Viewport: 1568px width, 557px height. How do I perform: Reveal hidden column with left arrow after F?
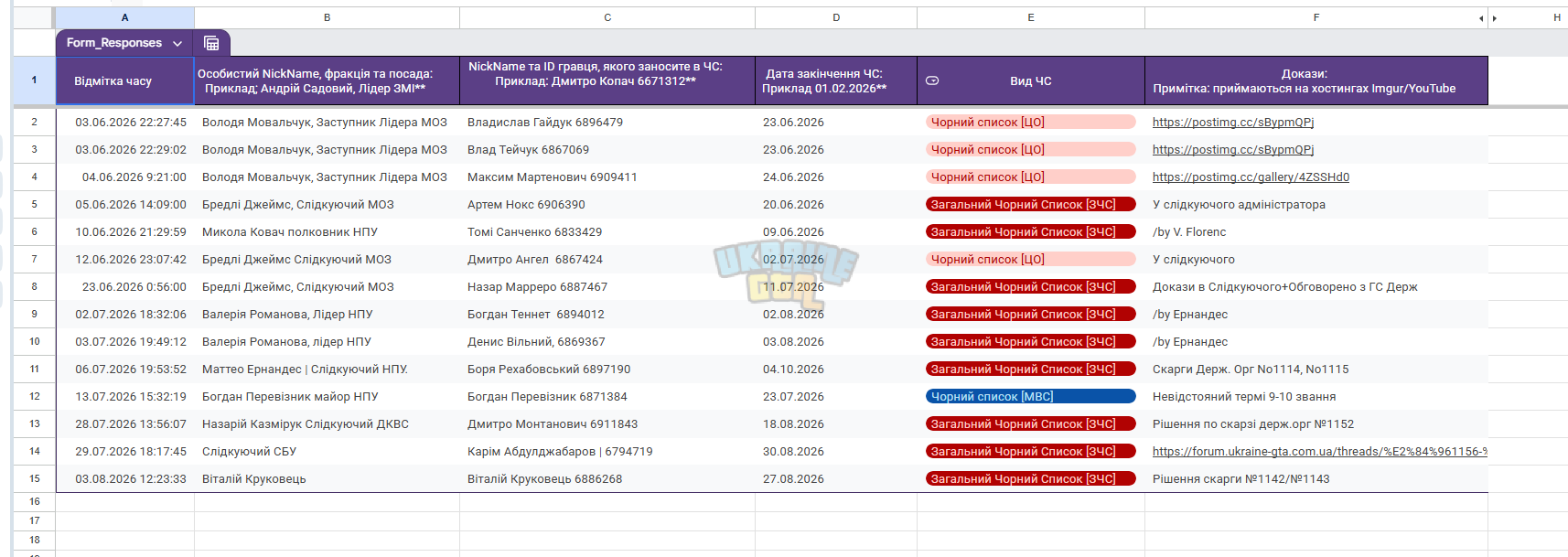coord(1481,18)
